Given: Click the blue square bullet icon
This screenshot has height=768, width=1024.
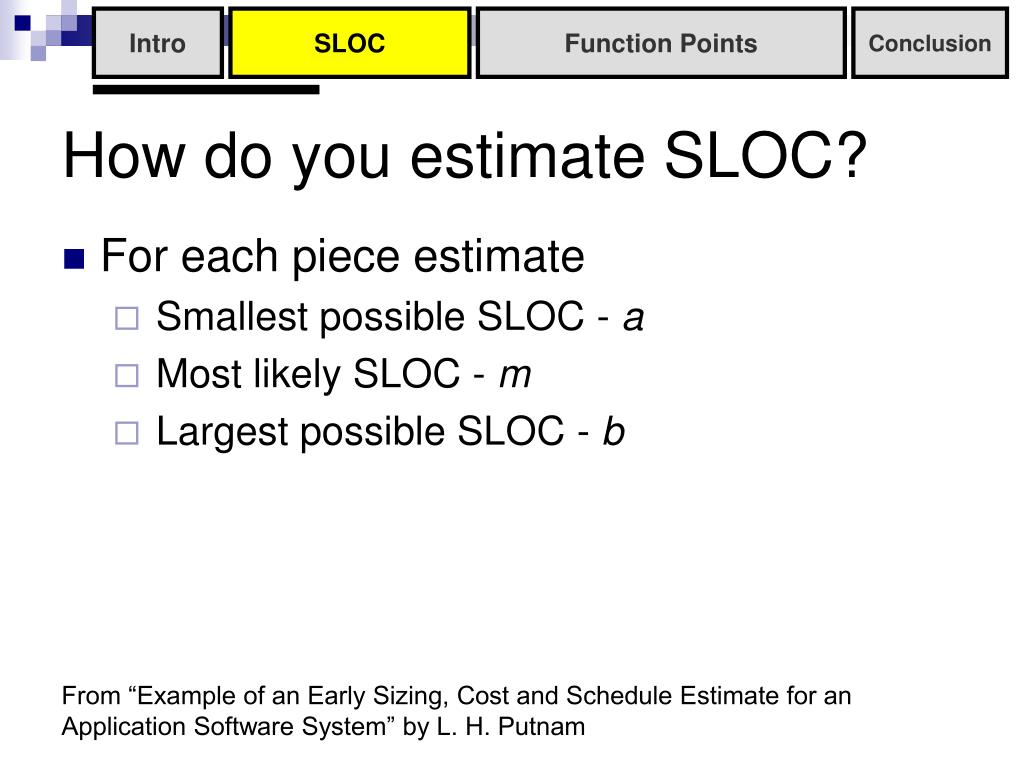Looking at the screenshot, I should 74,259.
